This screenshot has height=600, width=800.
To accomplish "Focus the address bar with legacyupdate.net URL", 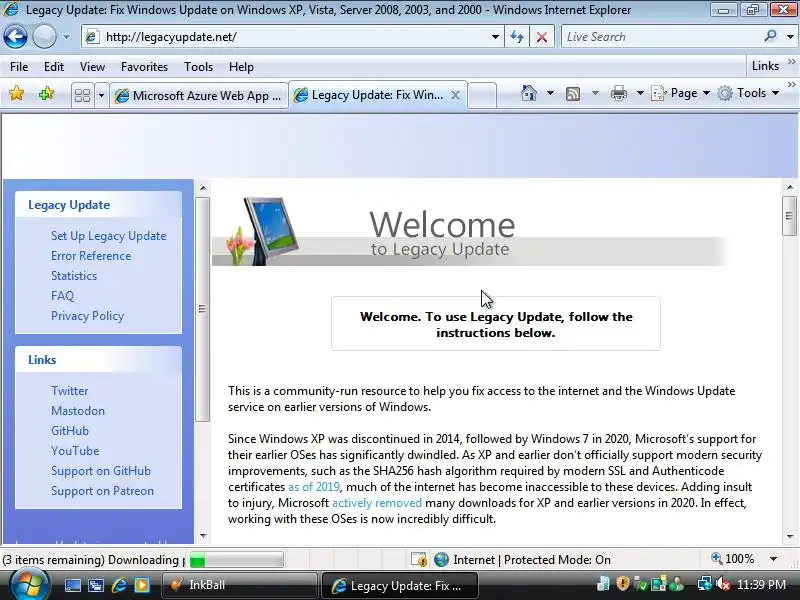I will pos(291,37).
